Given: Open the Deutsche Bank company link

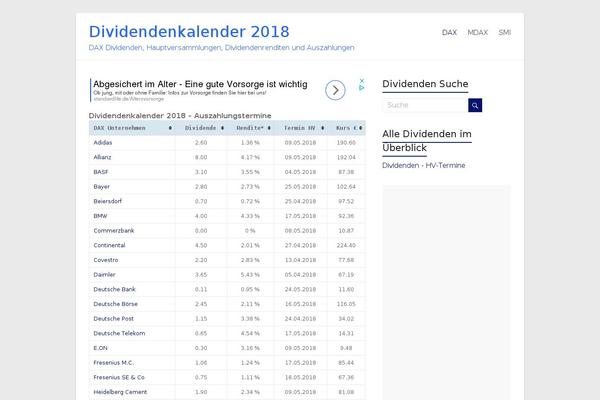Looking at the screenshot, I should click(114, 289).
